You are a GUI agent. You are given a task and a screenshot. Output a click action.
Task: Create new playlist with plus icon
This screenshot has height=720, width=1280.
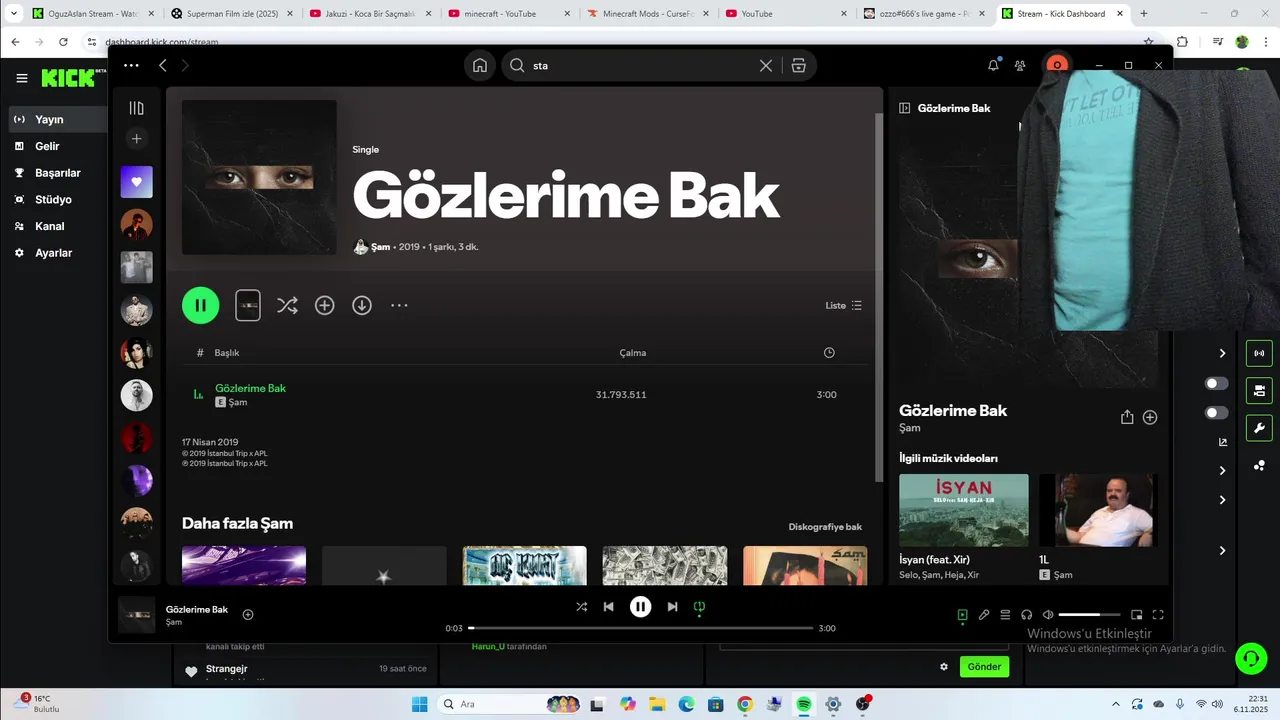[x=137, y=138]
